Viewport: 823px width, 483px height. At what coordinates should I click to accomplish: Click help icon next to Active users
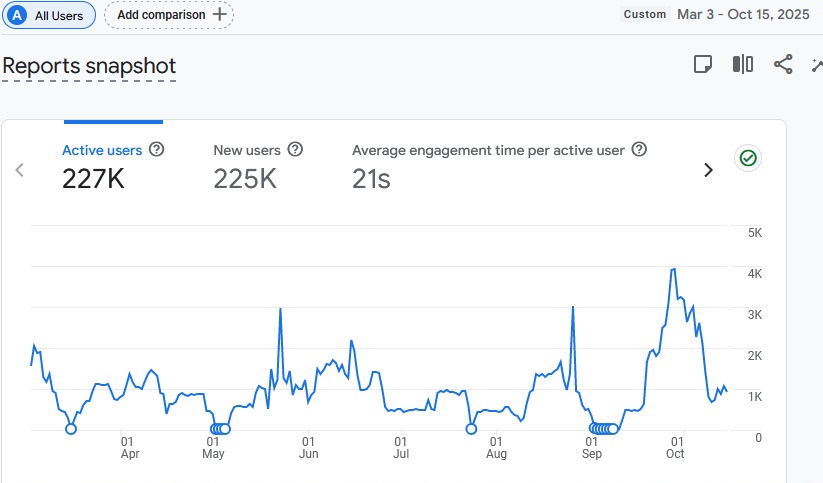pyautogui.click(x=156, y=150)
